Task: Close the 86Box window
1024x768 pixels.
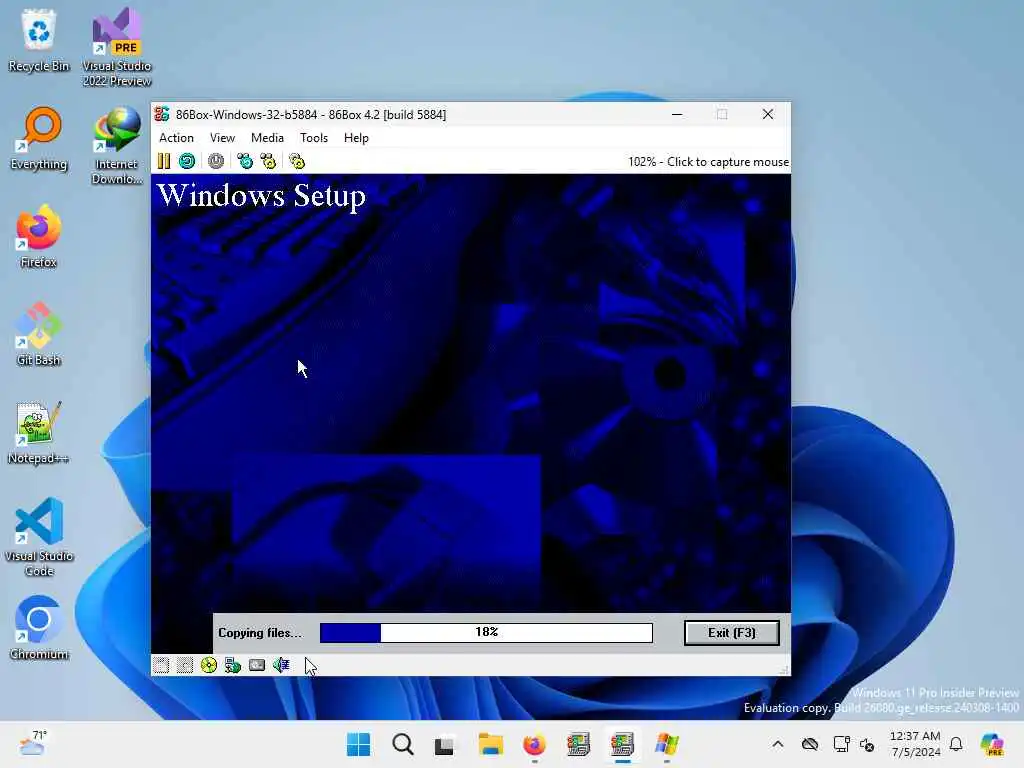Action: pyautogui.click(x=768, y=114)
